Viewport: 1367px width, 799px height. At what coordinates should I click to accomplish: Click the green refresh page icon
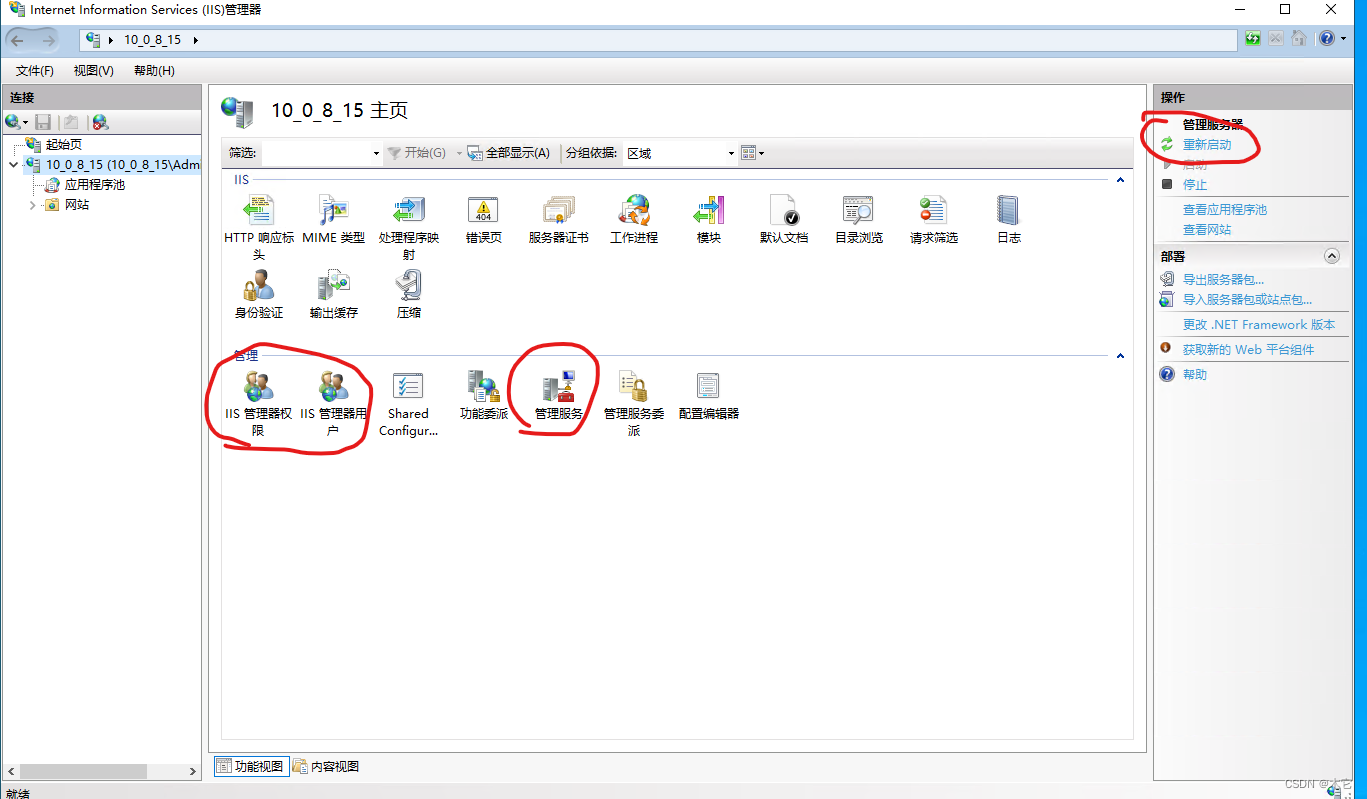tap(1253, 39)
